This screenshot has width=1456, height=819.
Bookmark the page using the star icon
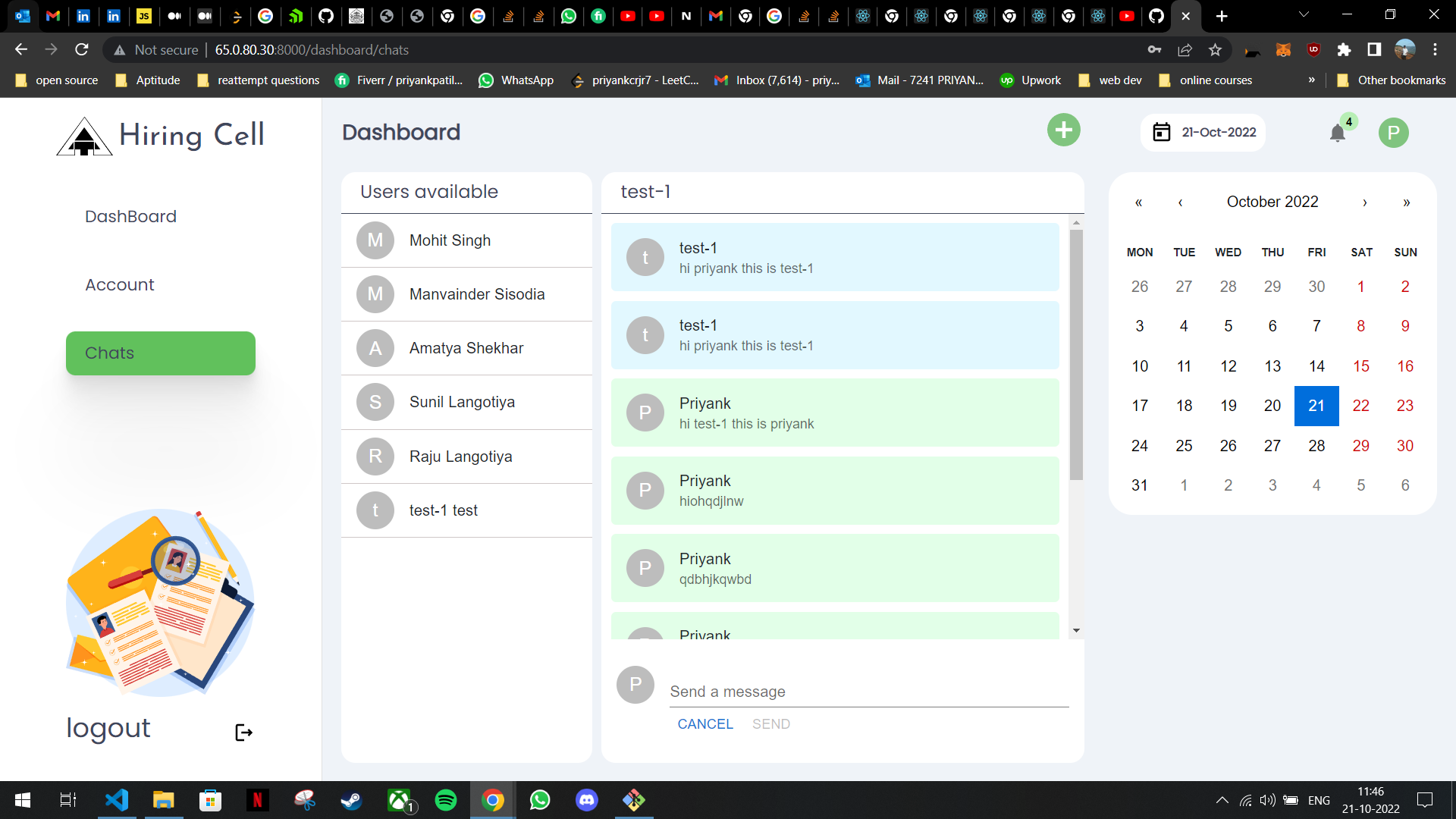pyautogui.click(x=1216, y=49)
